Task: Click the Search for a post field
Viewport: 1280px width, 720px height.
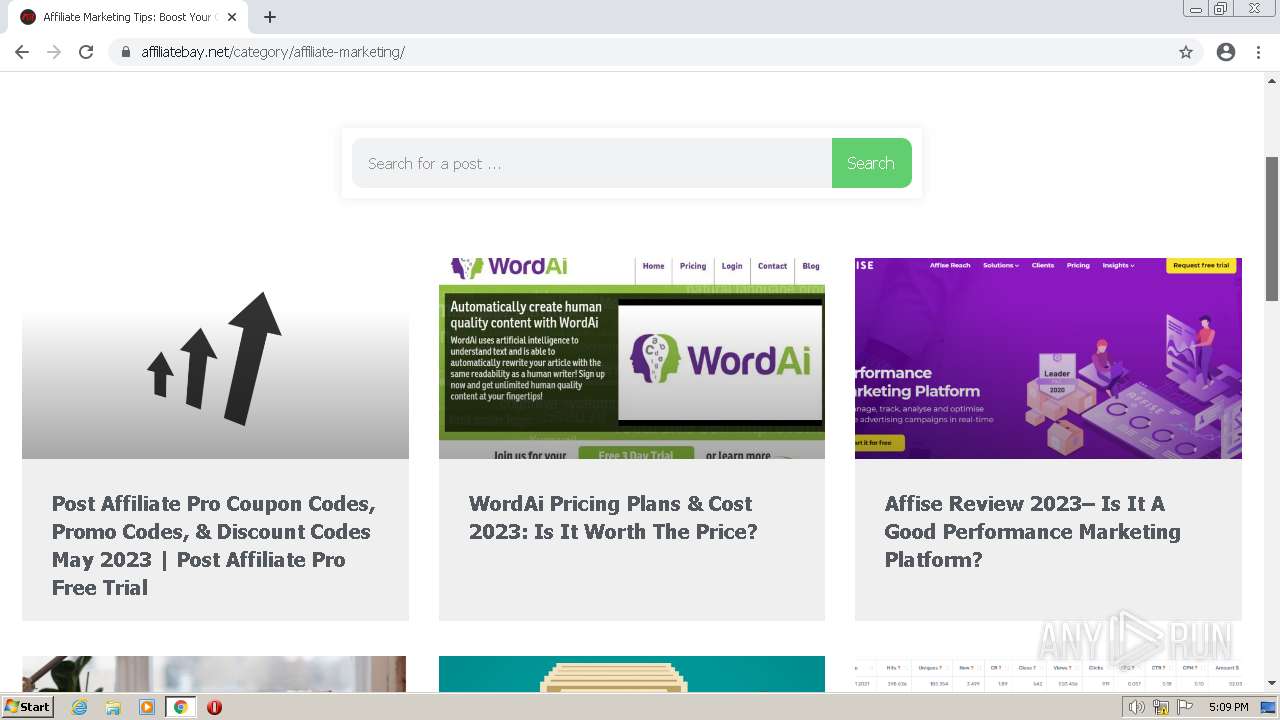Action: click(x=592, y=163)
